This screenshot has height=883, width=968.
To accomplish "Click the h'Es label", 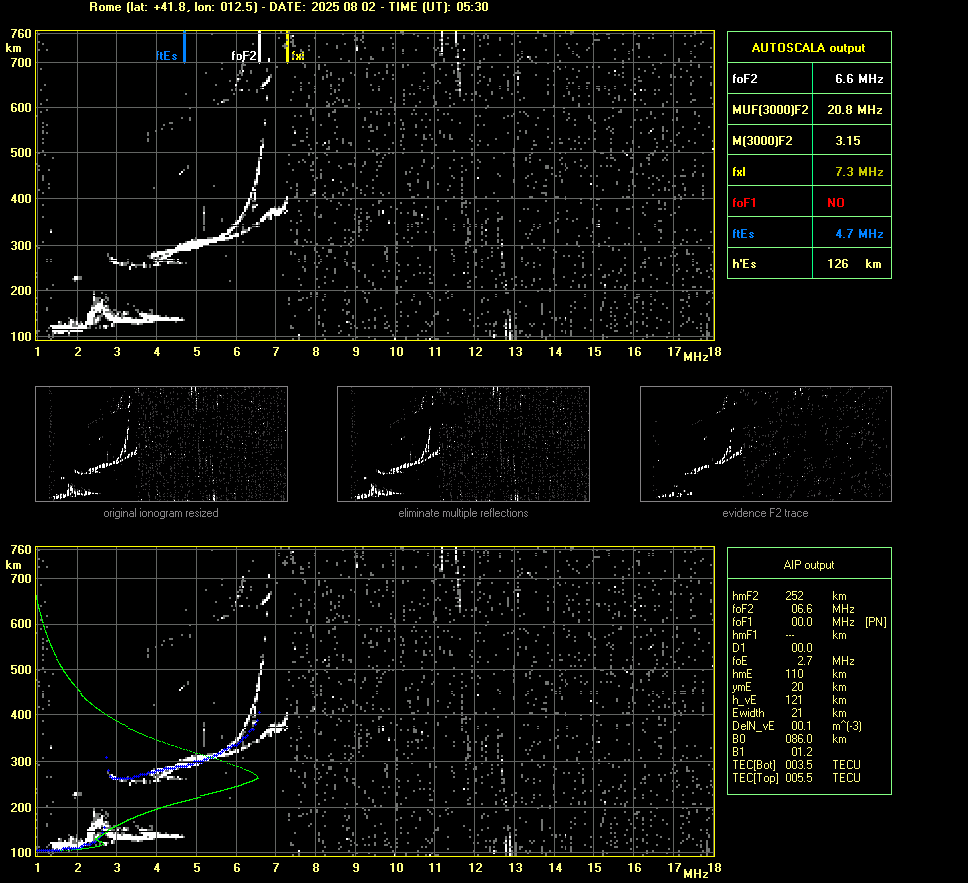I will click(x=744, y=264).
